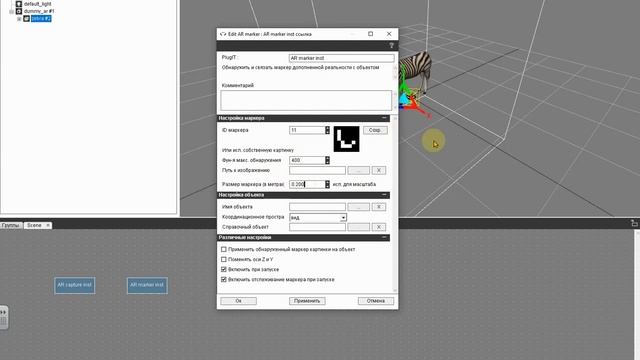640x360 pixels.
Task: Click the default_light light icon in tree
Action: click(x=18, y=4)
